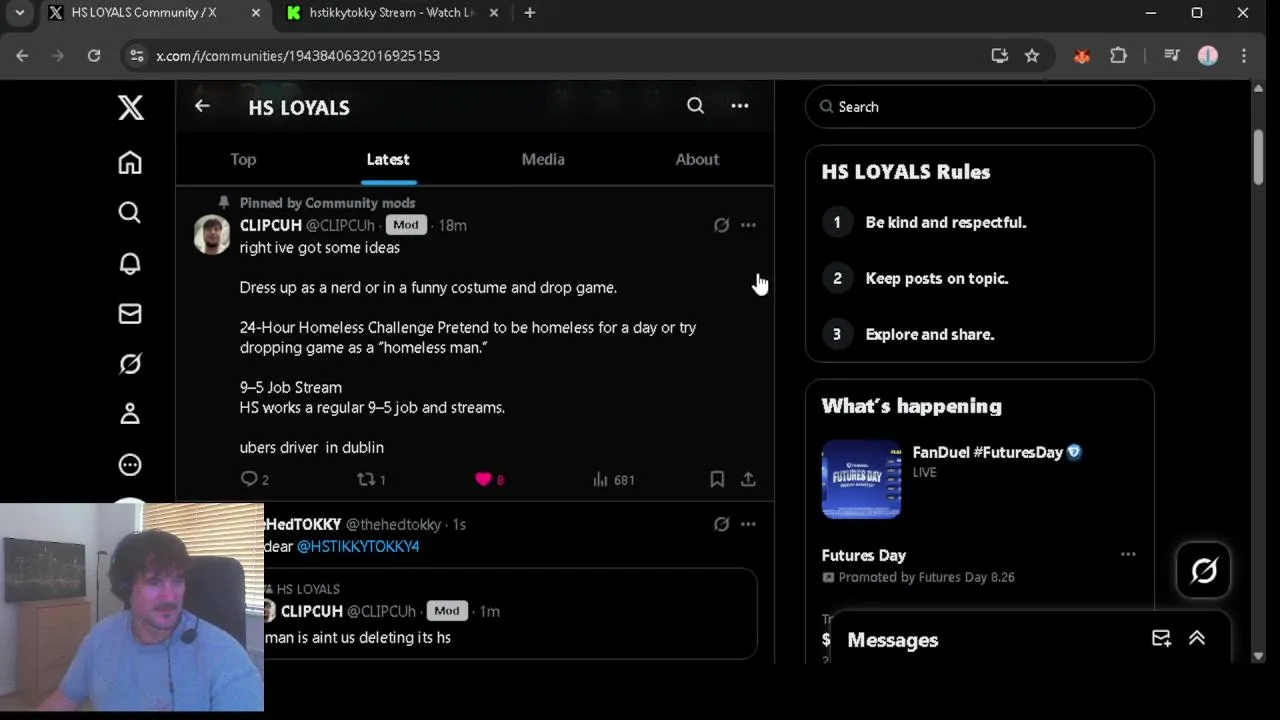Viewport: 1280px width, 720px height.
Task: Select the Latest tab
Action: tap(388, 159)
